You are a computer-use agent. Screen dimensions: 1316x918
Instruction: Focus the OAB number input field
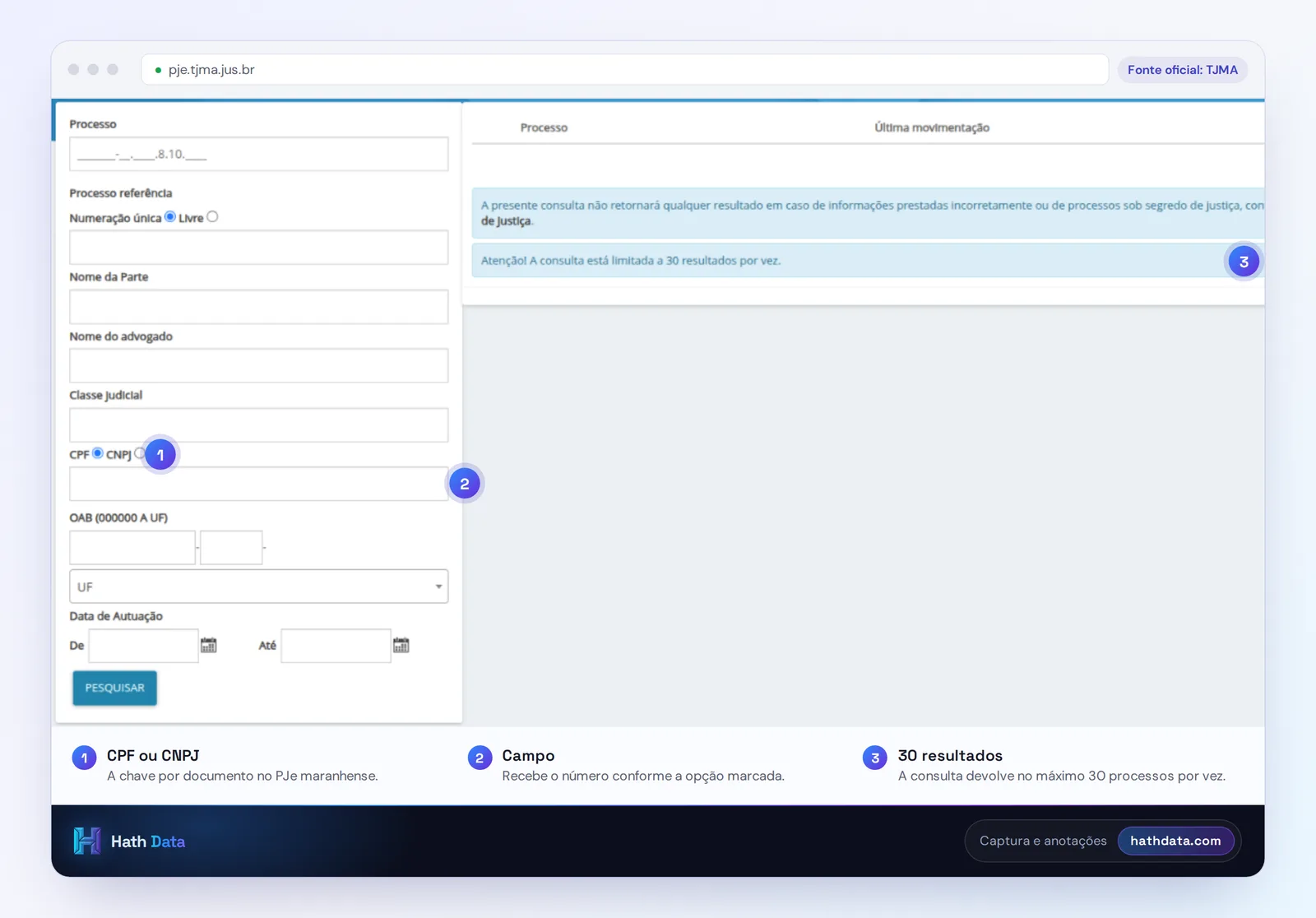tap(132, 548)
